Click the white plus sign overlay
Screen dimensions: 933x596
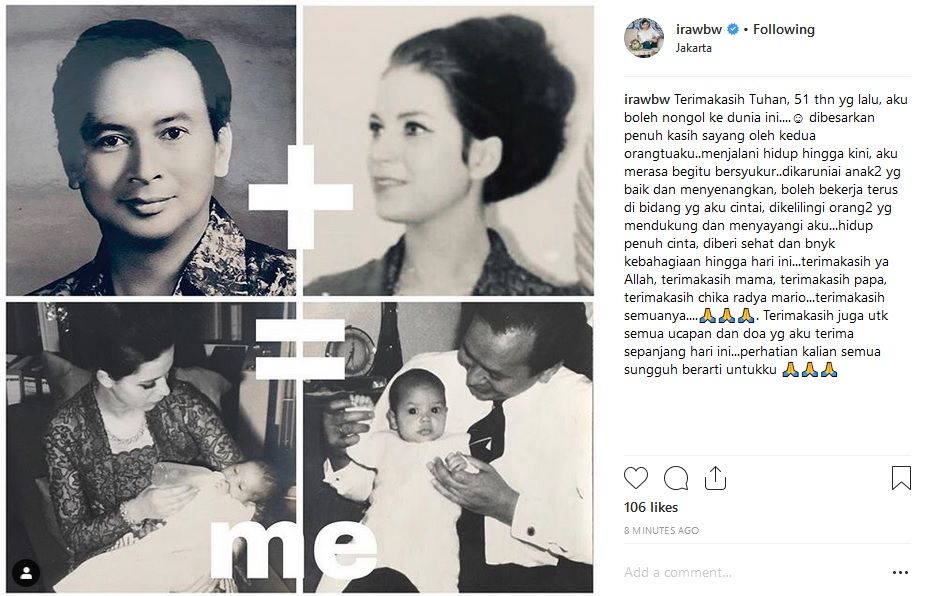(x=300, y=197)
